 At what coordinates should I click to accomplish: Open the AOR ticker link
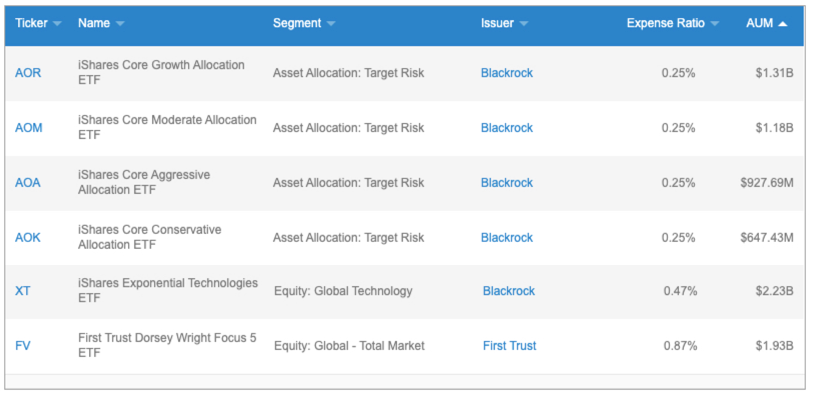pyautogui.click(x=28, y=73)
